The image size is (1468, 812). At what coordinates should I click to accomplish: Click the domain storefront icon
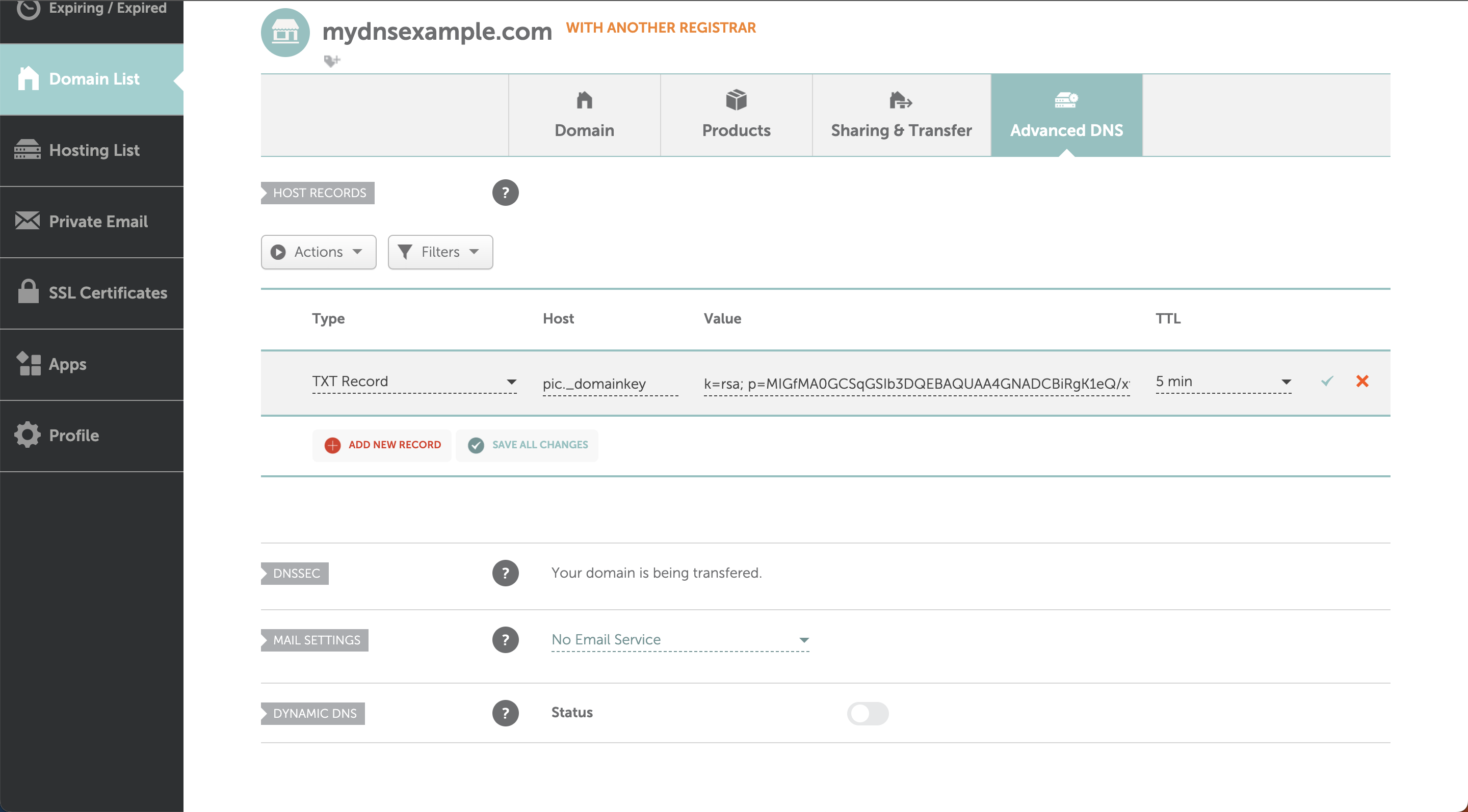coord(285,33)
